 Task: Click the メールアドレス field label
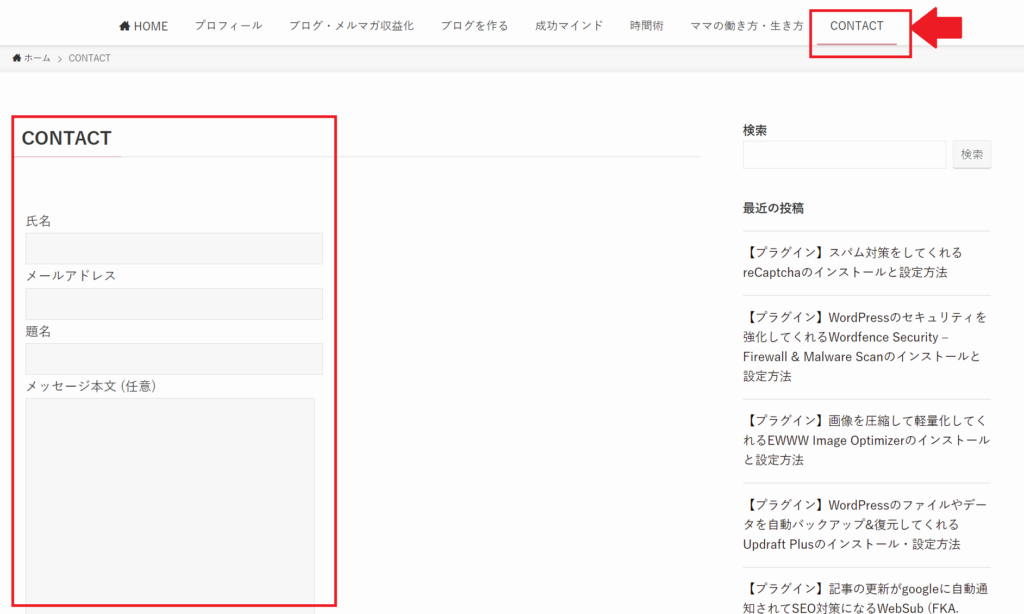coord(71,276)
